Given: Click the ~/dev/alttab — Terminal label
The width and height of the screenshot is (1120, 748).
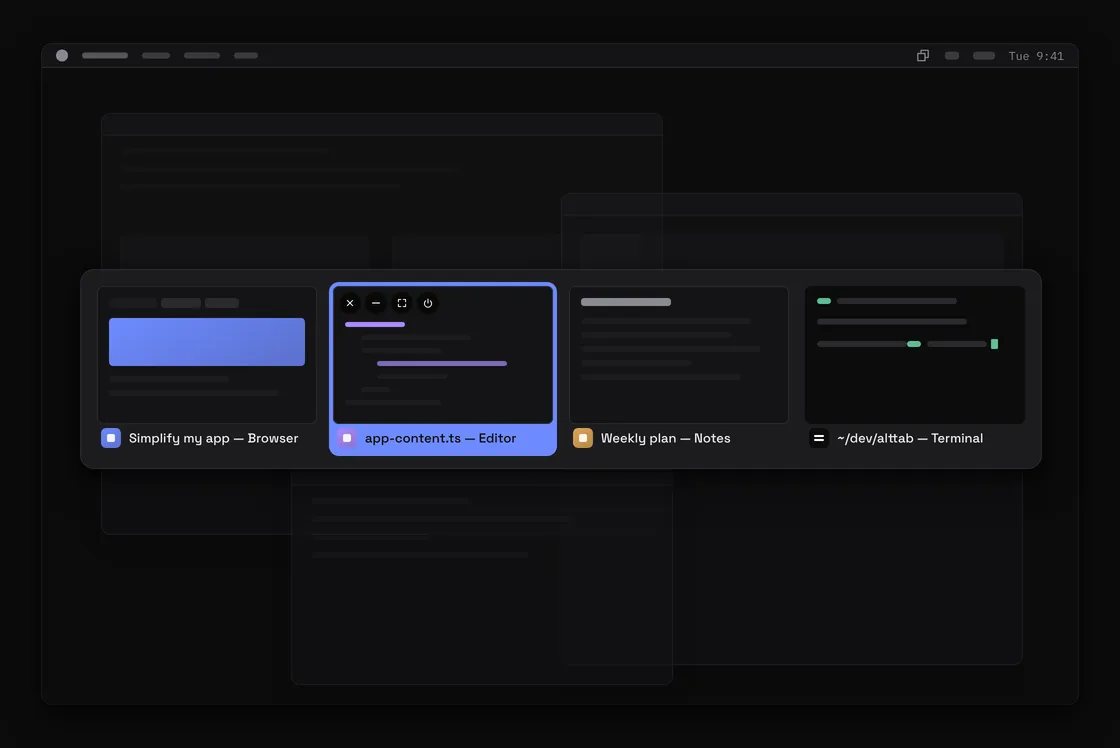Looking at the screenshot, I should 910,438.
